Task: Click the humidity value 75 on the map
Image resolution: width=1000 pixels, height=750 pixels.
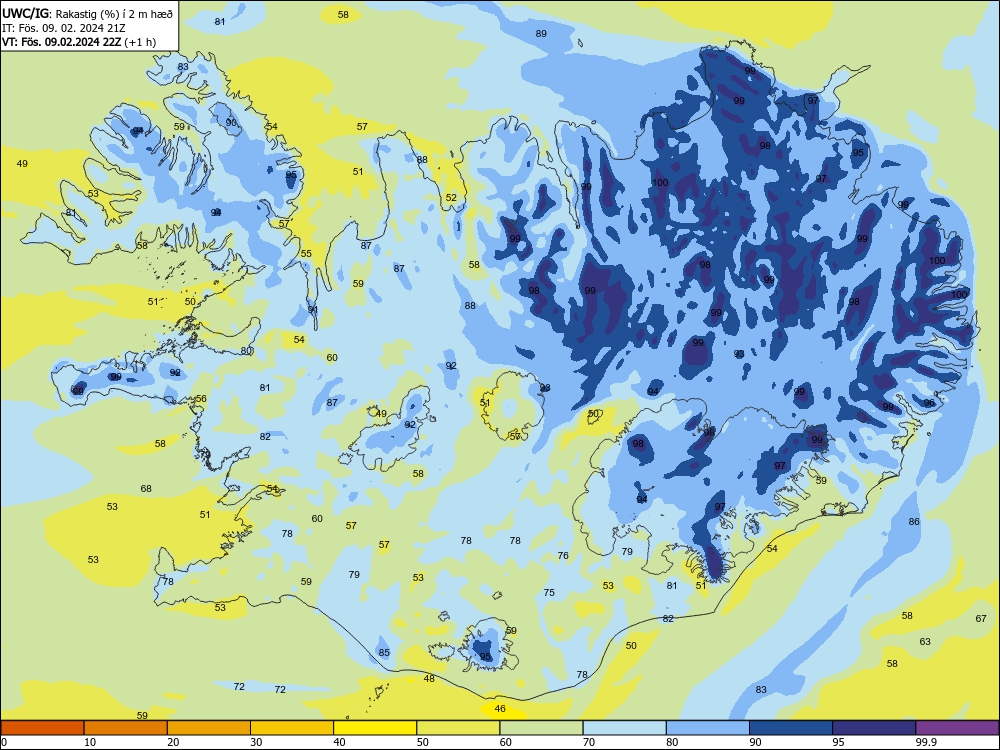Action: (549, 592)
